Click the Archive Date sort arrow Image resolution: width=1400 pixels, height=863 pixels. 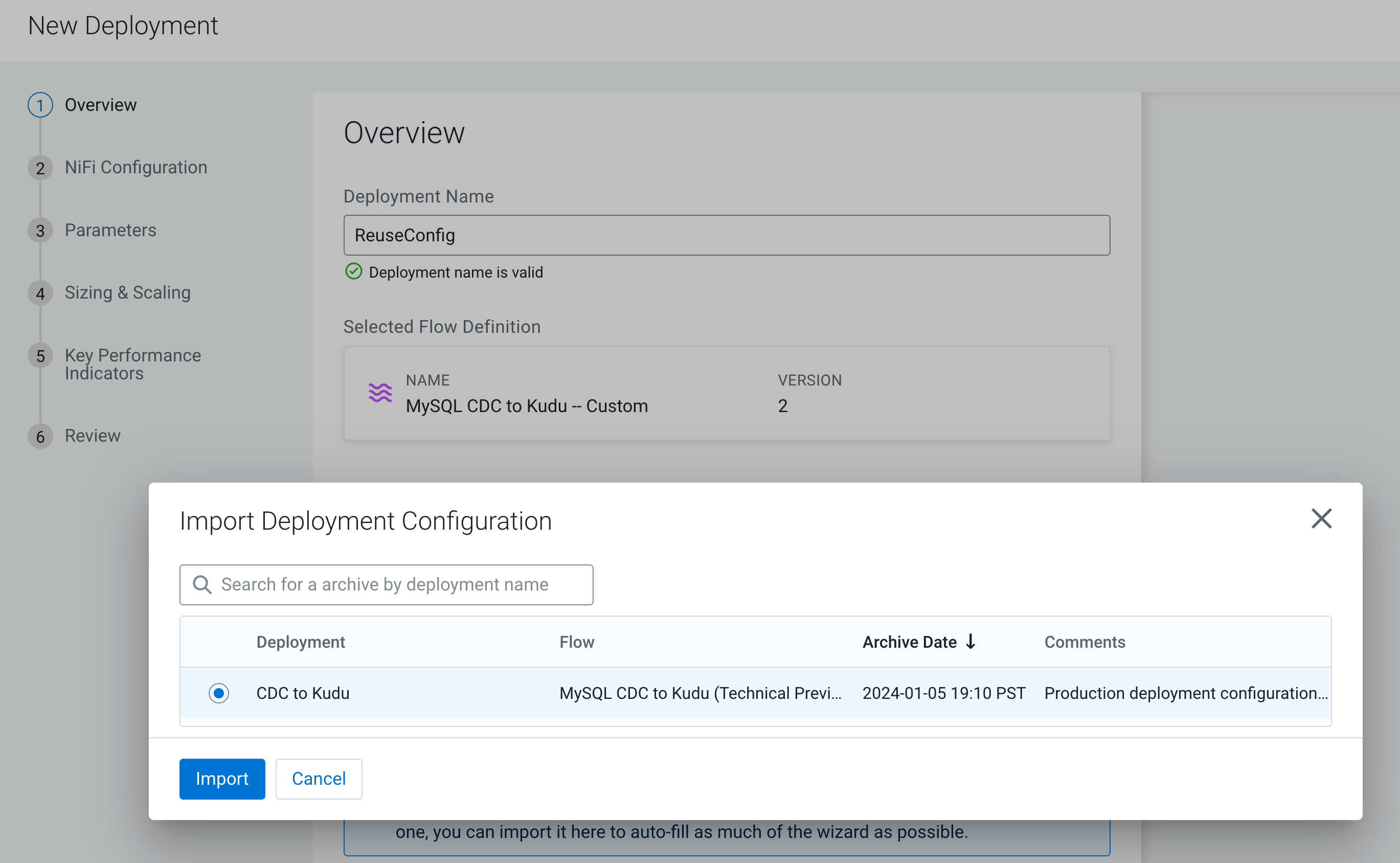(971, 642)
